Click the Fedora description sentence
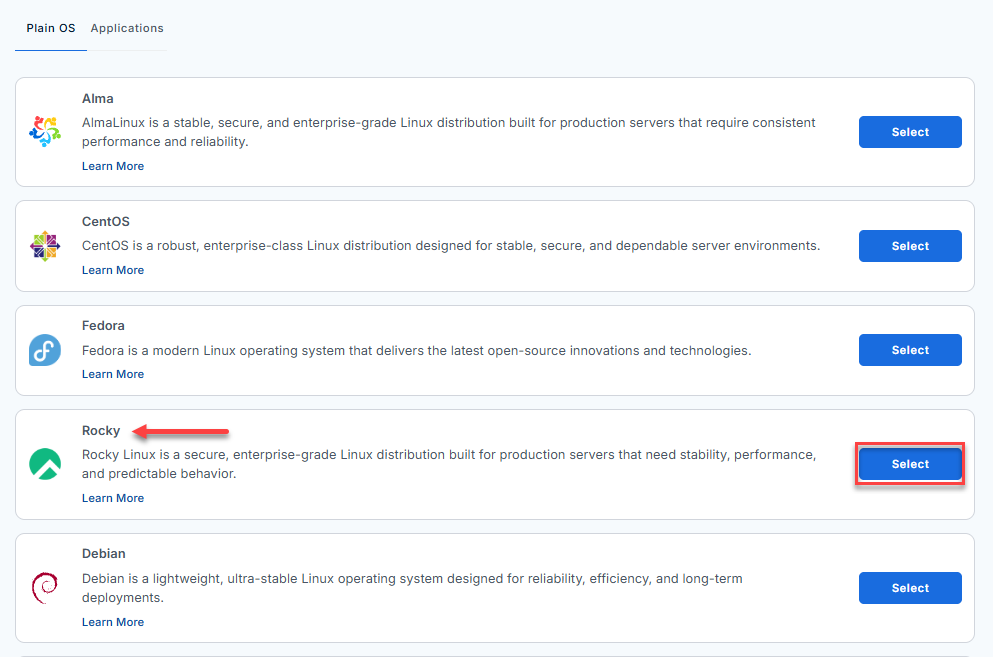The image size is (993, 657). [417, 350]
